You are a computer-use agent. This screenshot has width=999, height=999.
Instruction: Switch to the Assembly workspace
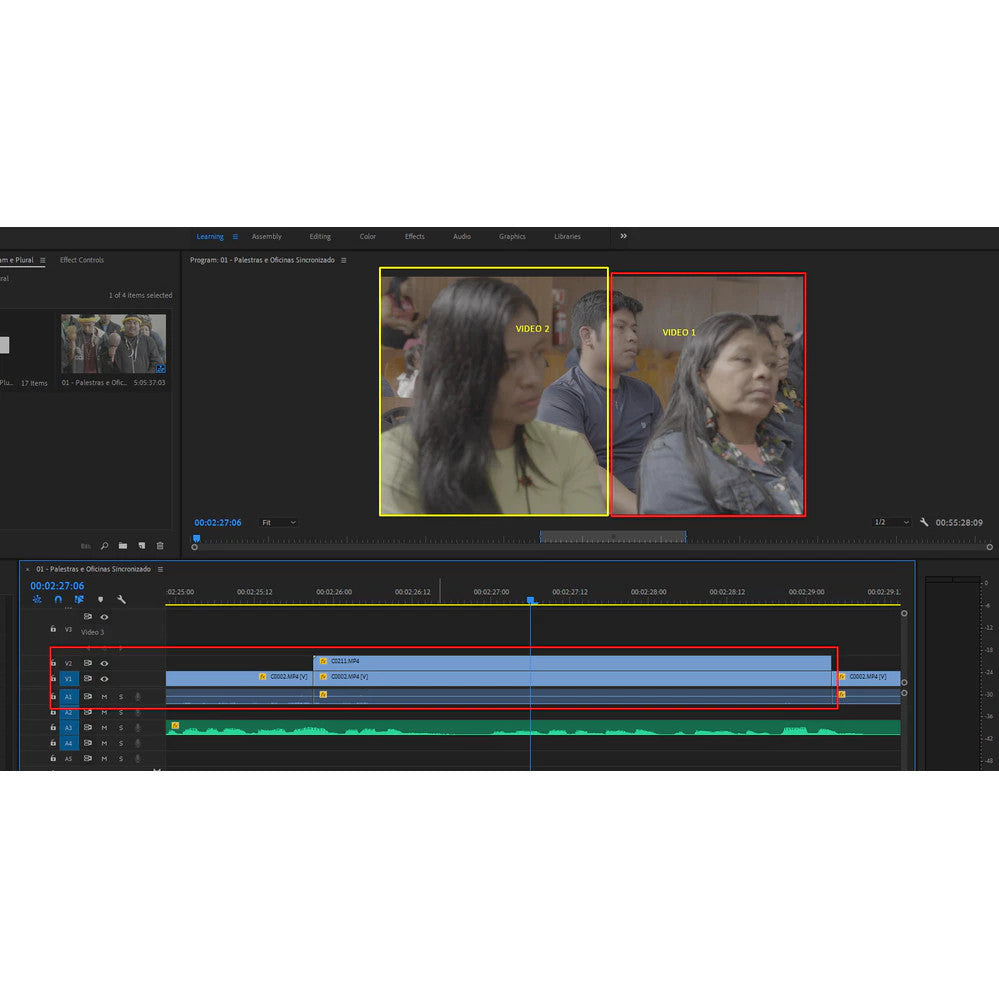tap(266, 236)
